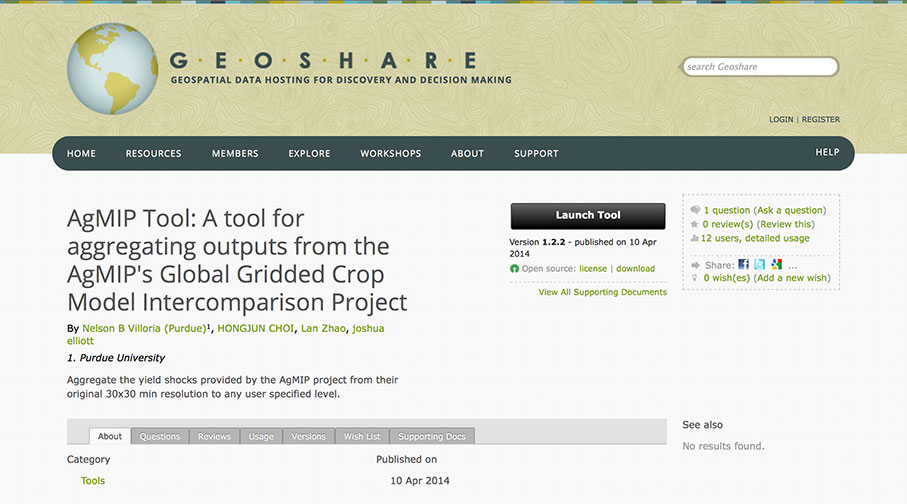Click the REGISTER link
The height and width of the screenshot is (504, 907).
[820, 119]
